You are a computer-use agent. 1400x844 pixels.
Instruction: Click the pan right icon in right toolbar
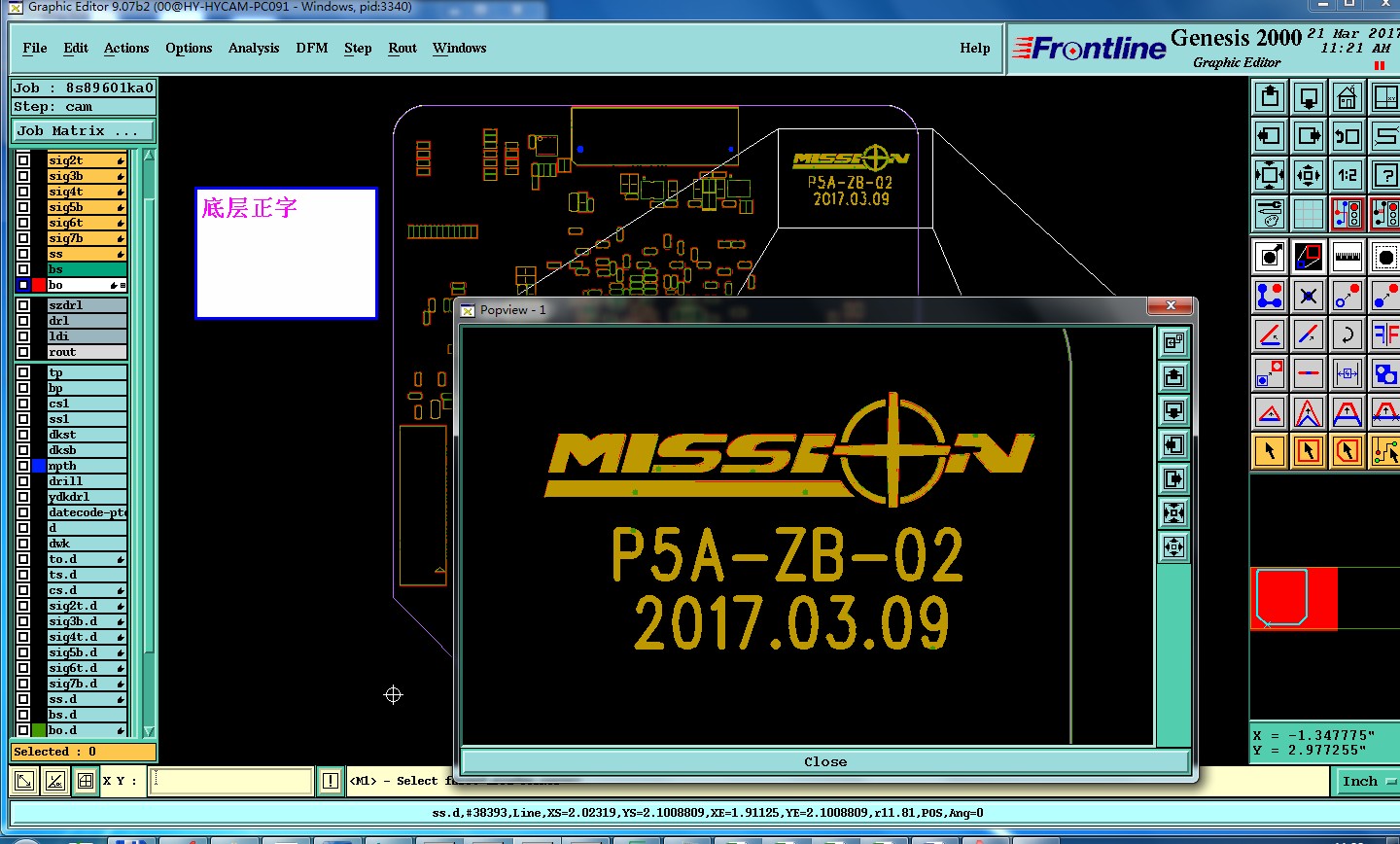(1309, 136)
